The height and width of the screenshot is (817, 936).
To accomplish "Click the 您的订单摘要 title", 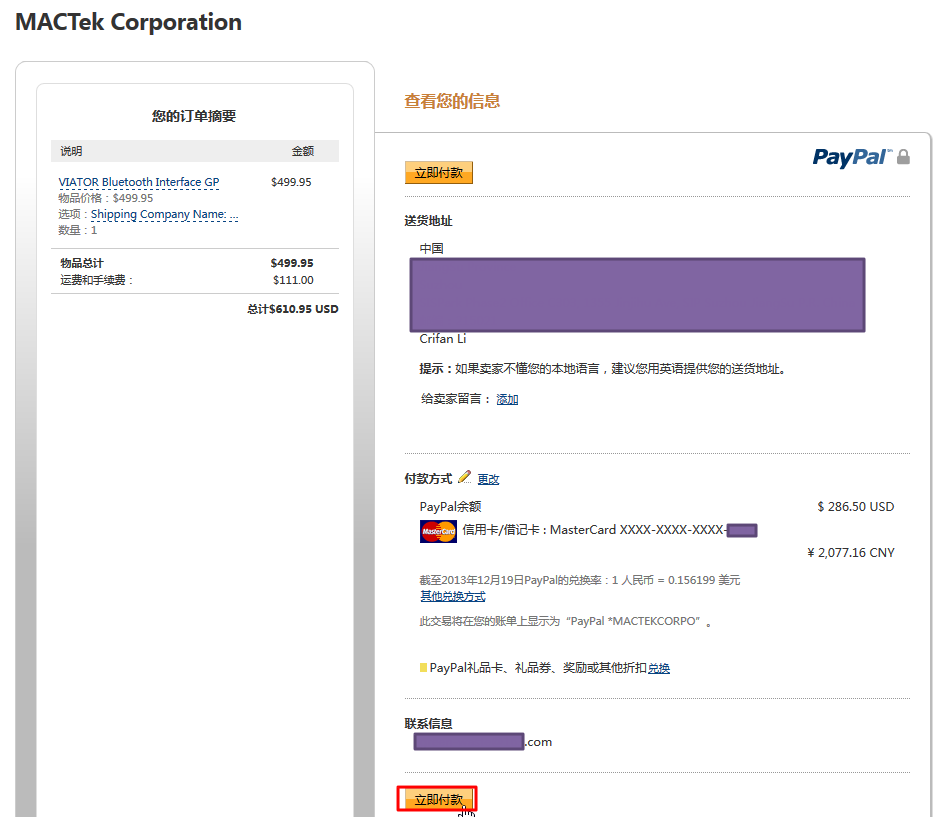I will pos(194,116).
